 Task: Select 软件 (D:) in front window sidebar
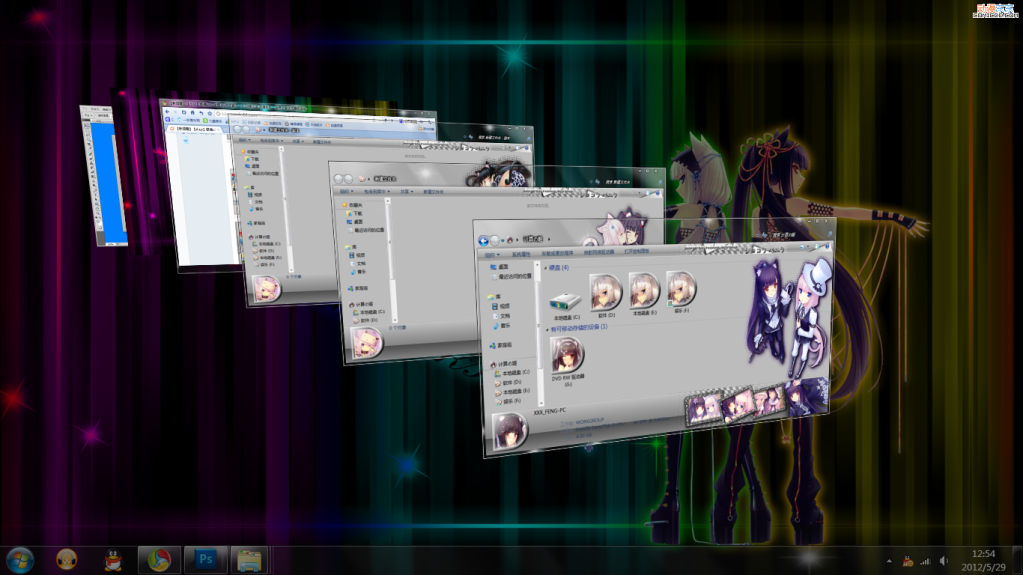coord(509,382)
